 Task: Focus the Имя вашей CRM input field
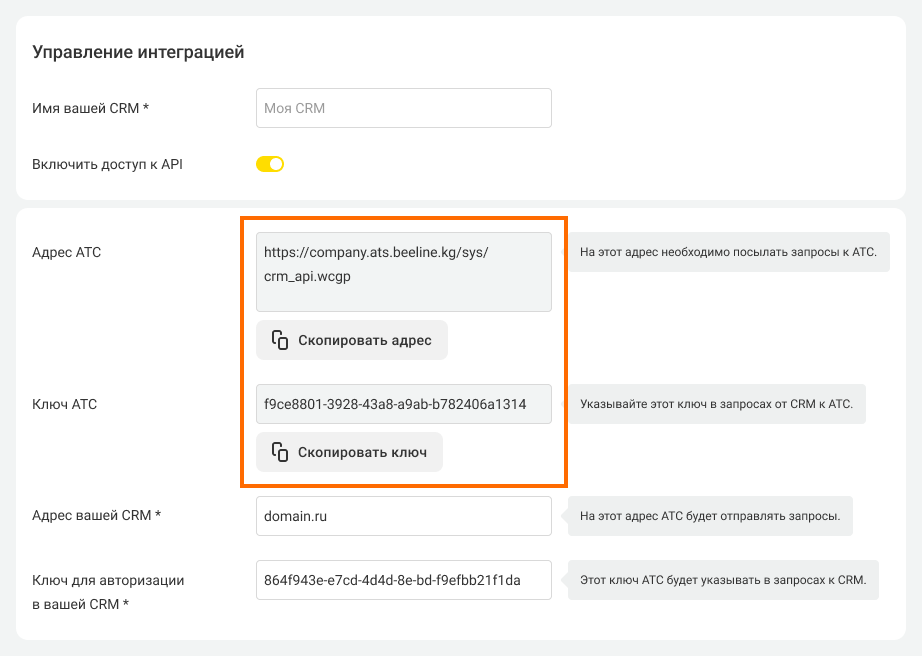pos(404,108)
